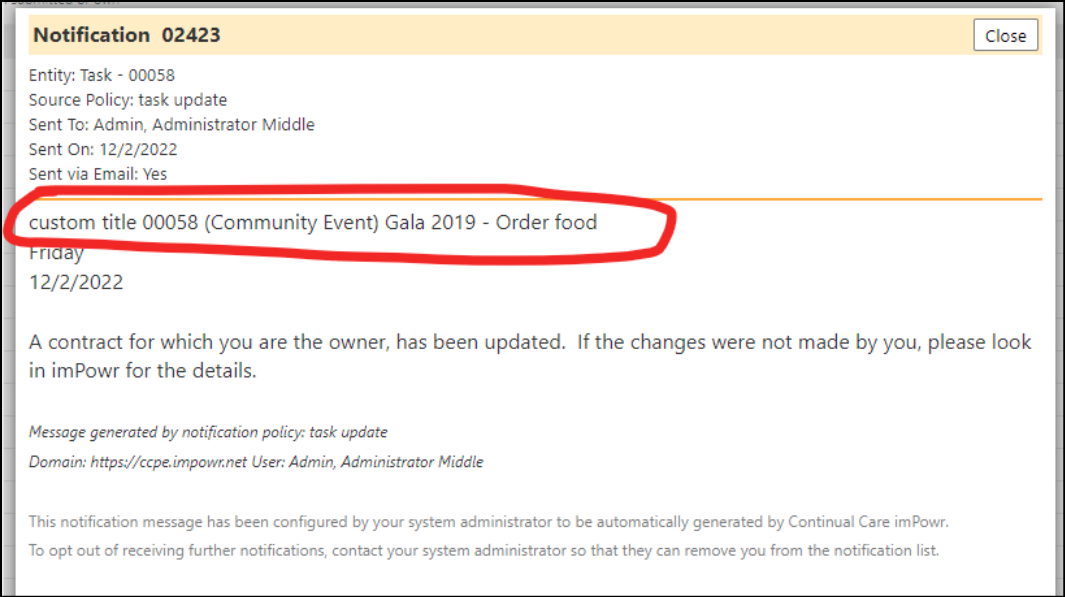Open the ccpe.impowr.net domain link
The image size is (1065, 597).
pos(168,463)
